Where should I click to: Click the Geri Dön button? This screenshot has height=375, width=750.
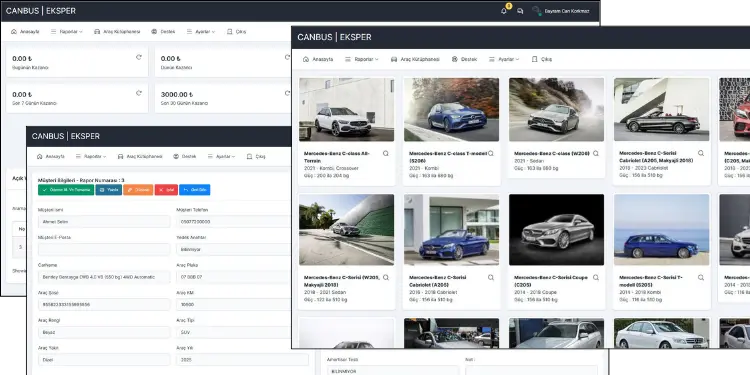[195, 190]
